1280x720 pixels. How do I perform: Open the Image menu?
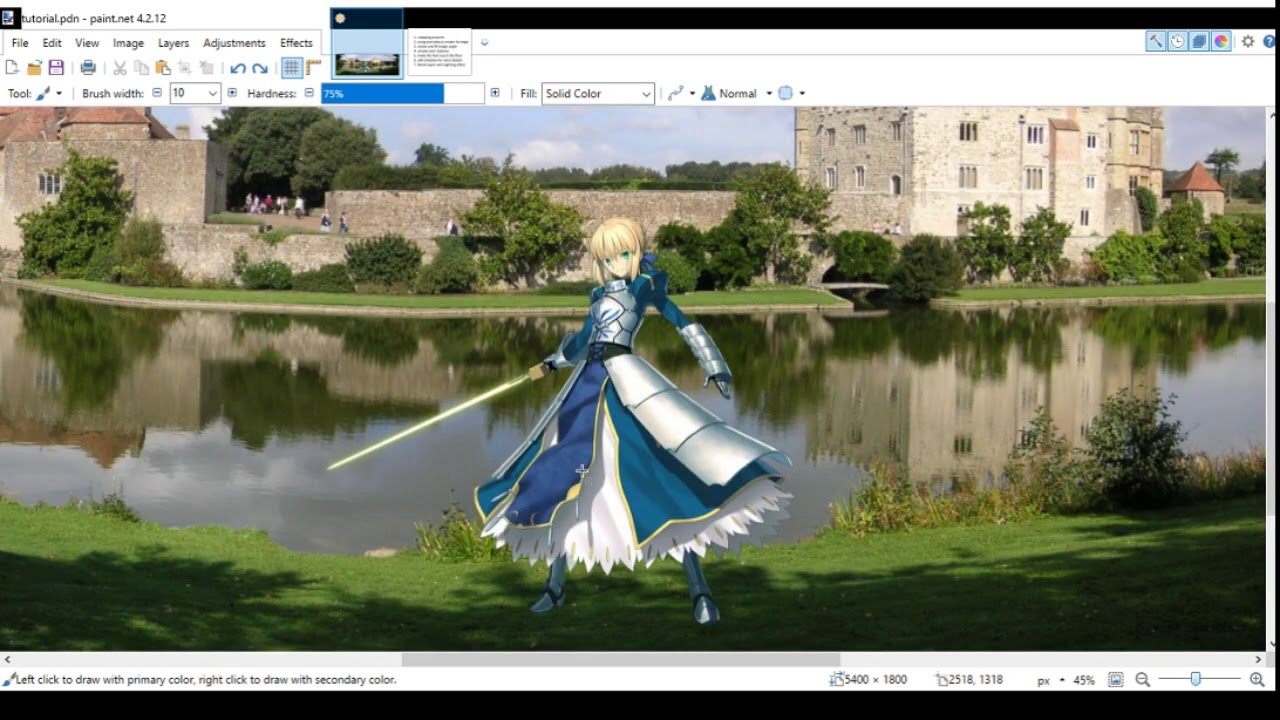[x=128, y=43]
